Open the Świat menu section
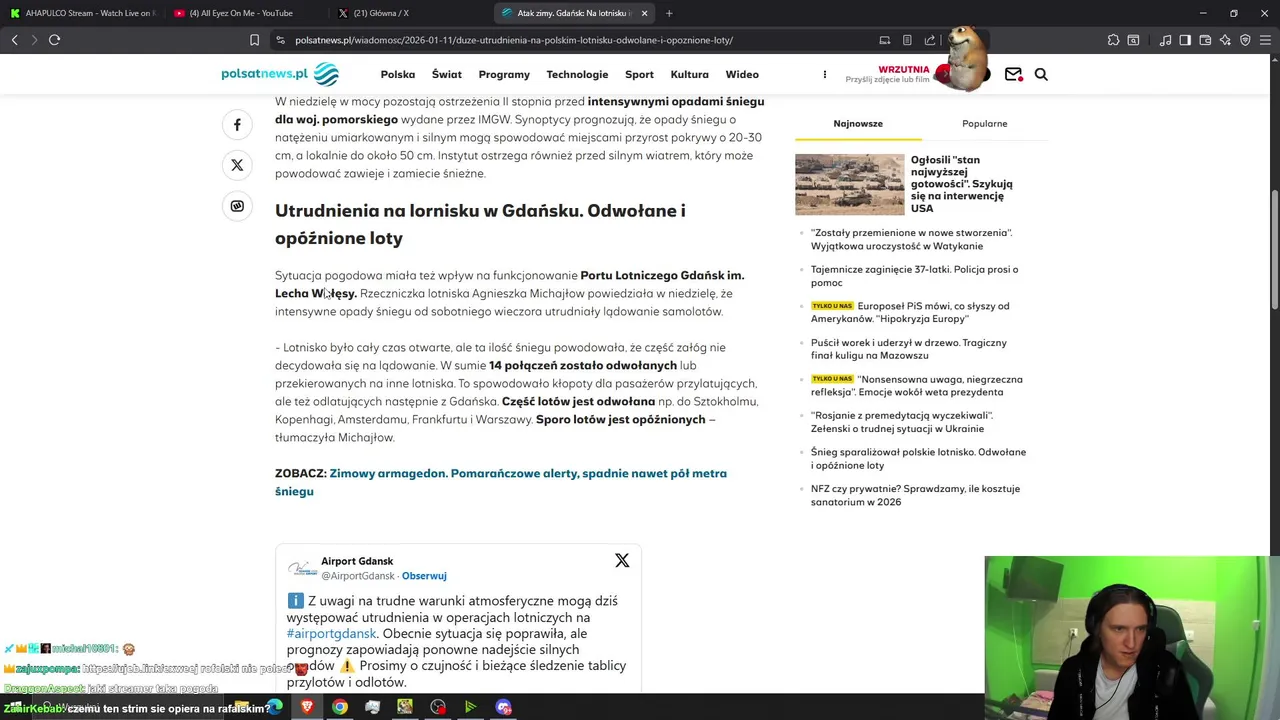The height and width of the screenshot is (720, 1280). coord(447,74)
